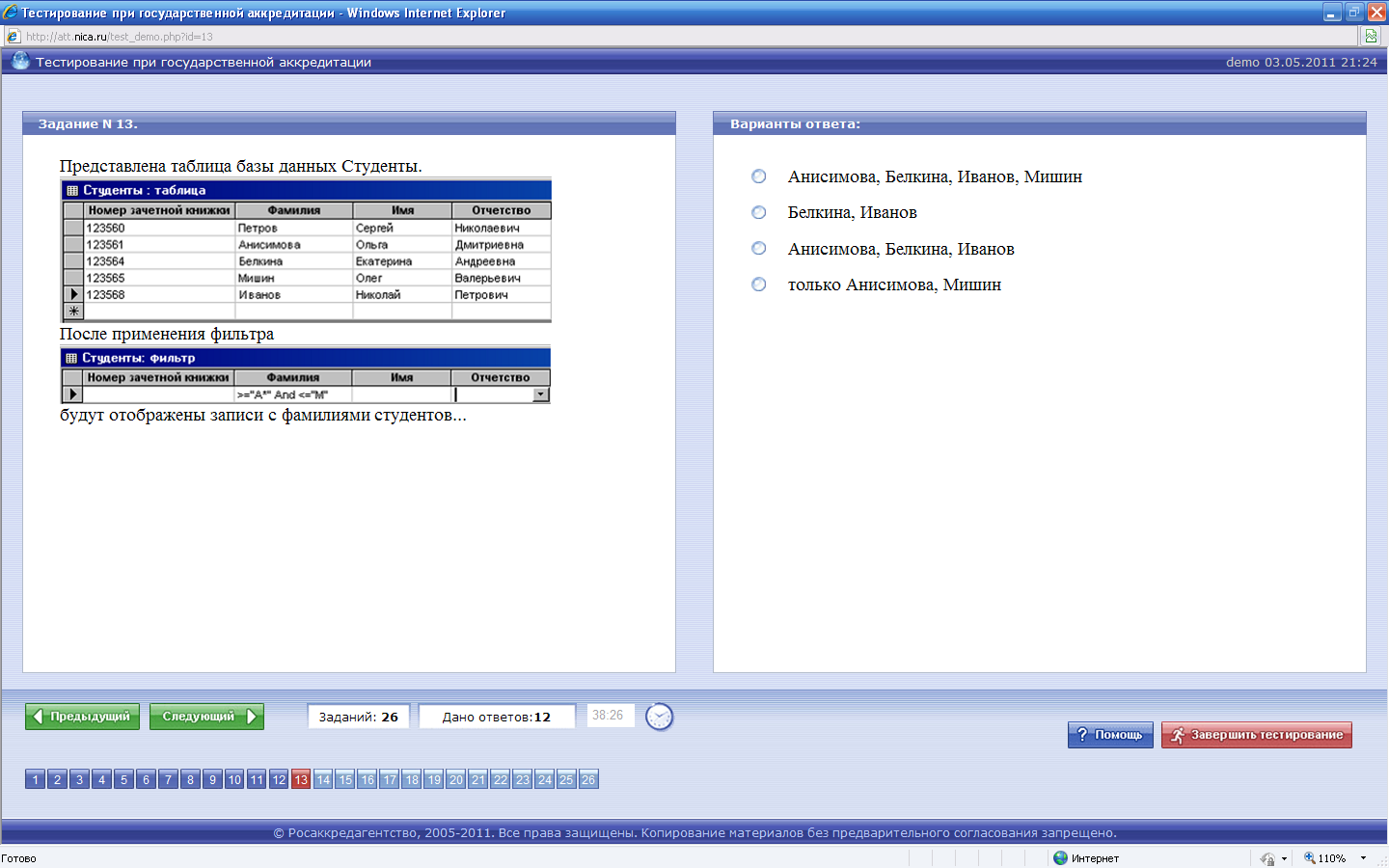Click the Росаккредагентство copyright footer text

coord(694,833)
